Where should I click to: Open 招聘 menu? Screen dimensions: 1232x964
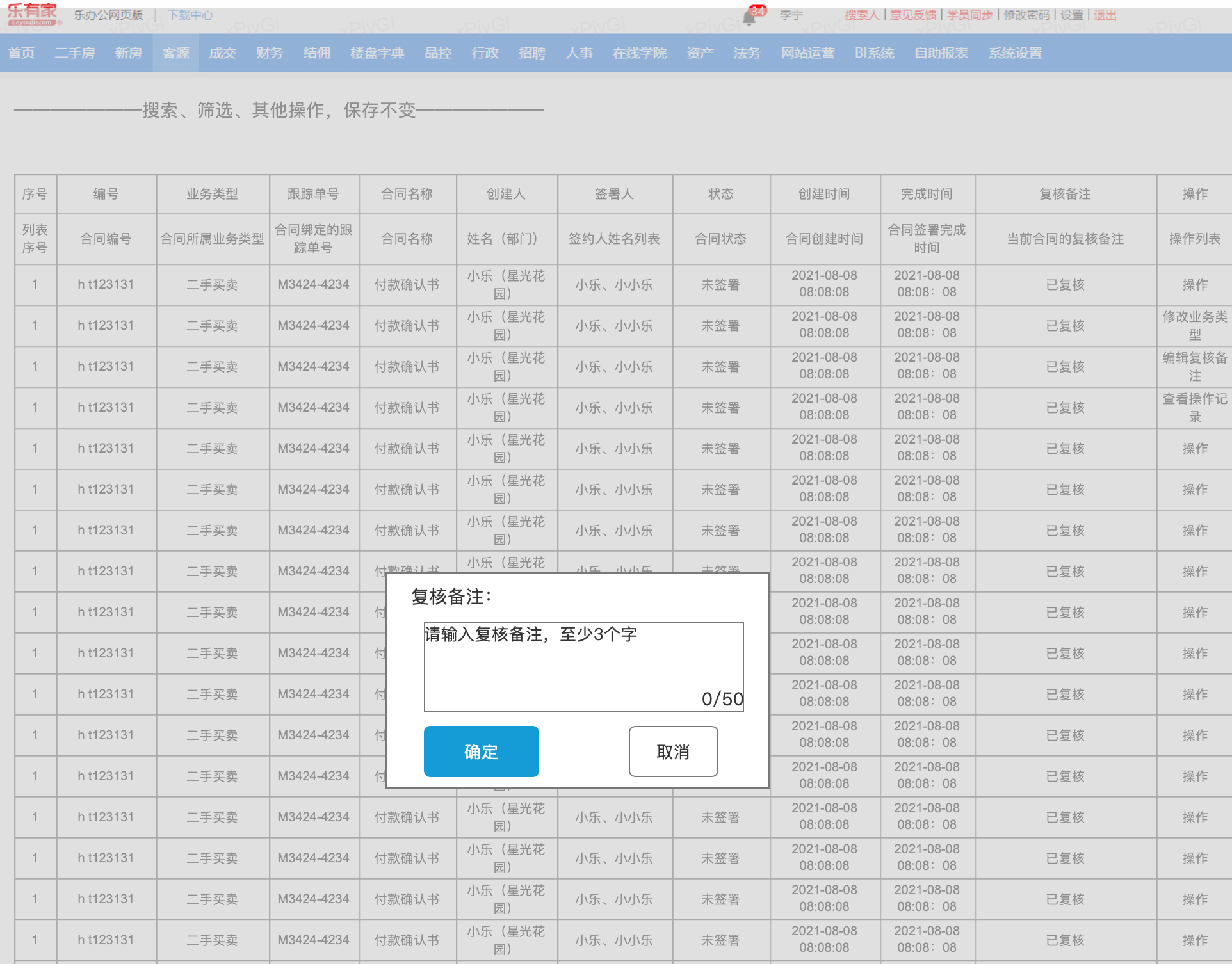(531, 53)
